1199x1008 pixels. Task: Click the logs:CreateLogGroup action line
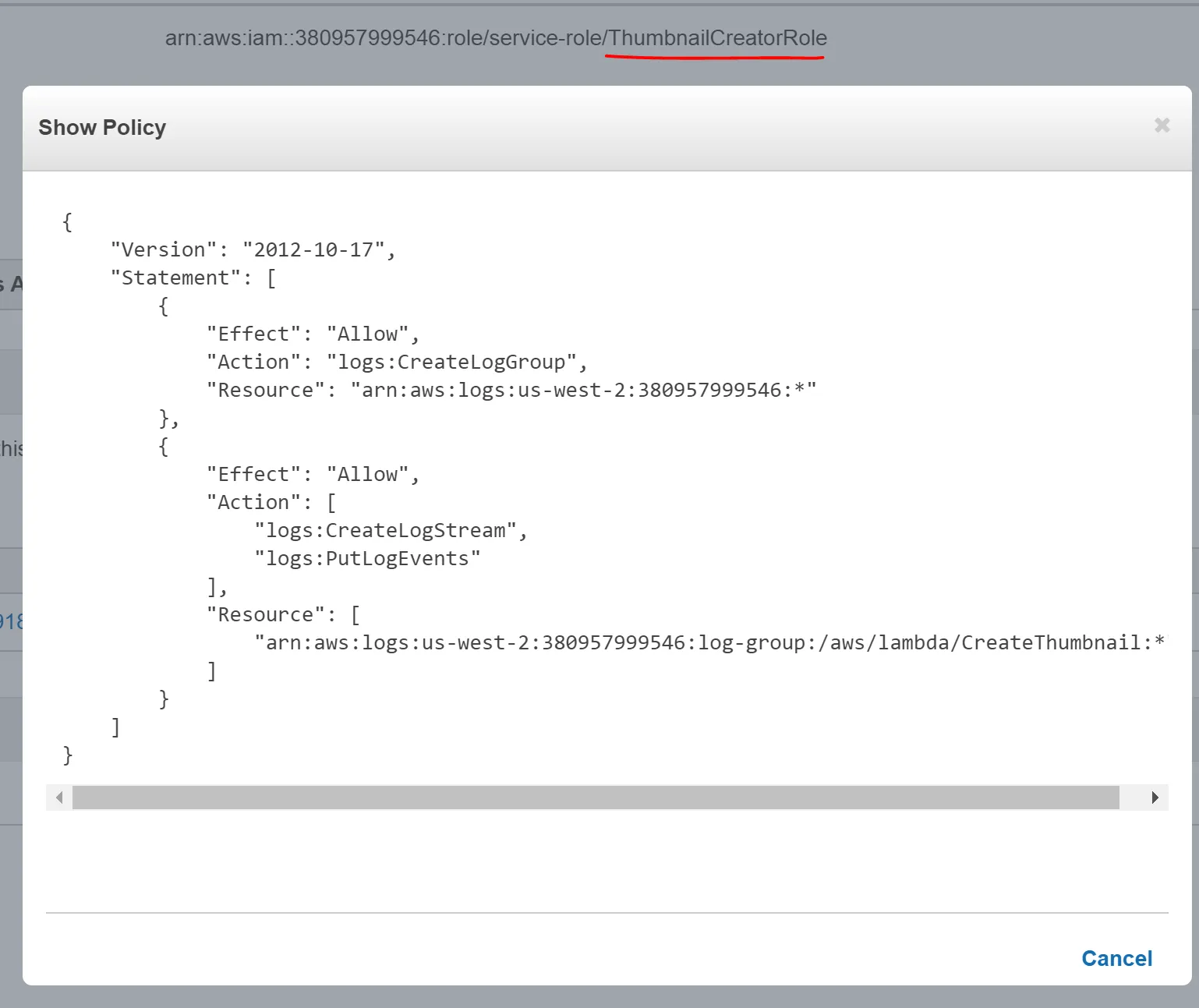pos(397,363)
